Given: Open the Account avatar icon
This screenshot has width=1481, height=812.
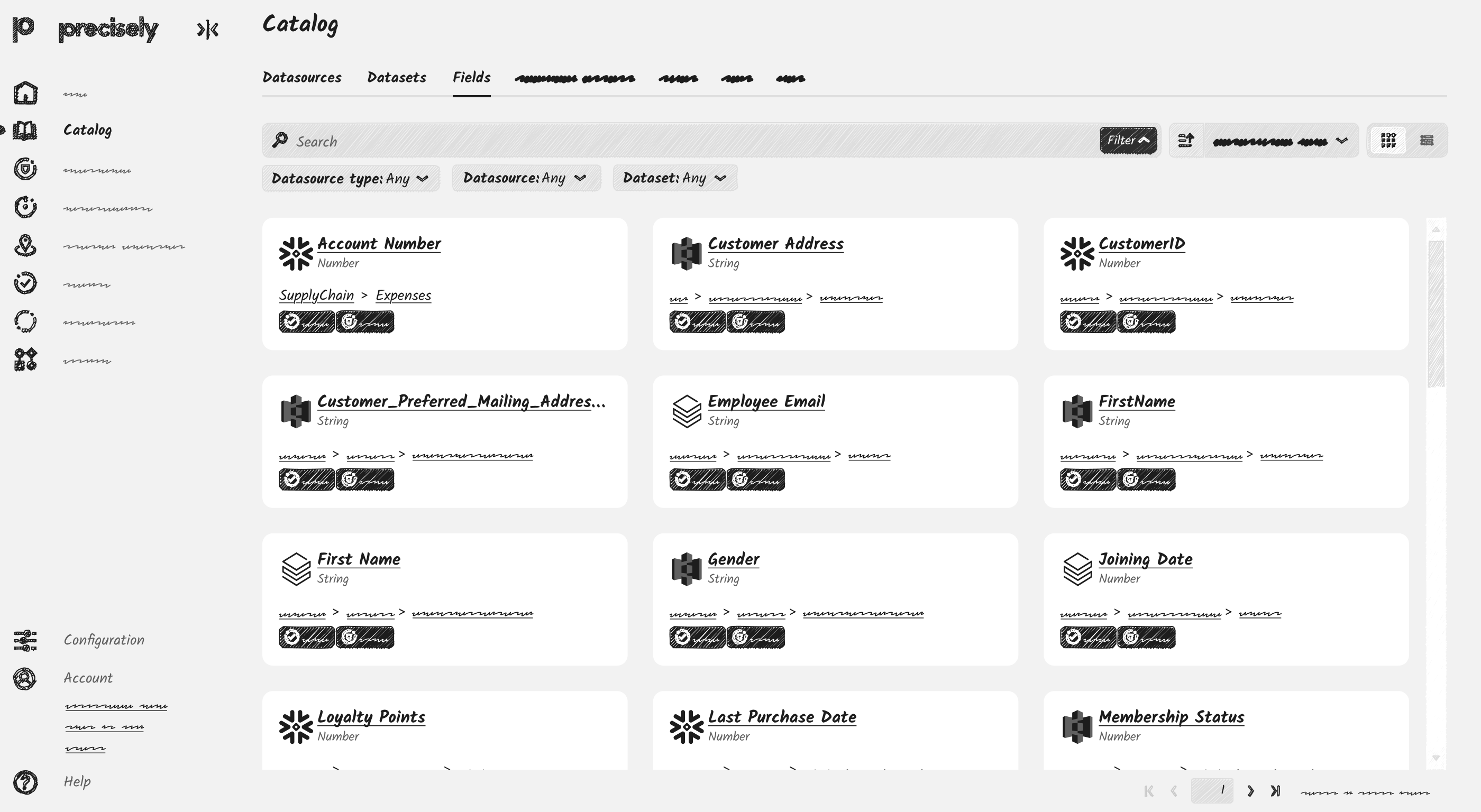Looking at the screenshot, I should pos(25,679).
